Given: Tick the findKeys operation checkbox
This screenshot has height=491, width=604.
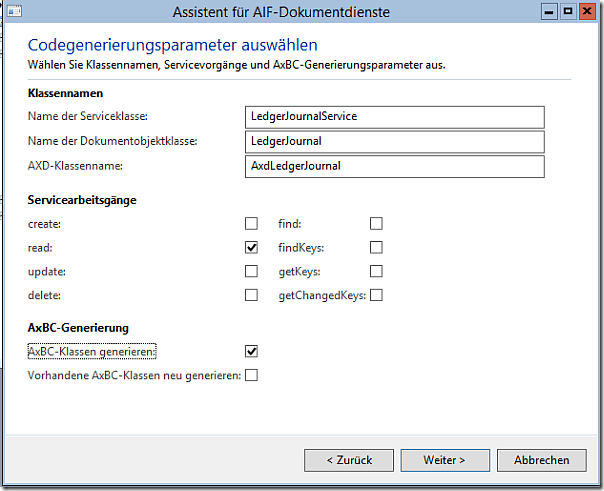Looking at the screenshot, I should (376, 247).
